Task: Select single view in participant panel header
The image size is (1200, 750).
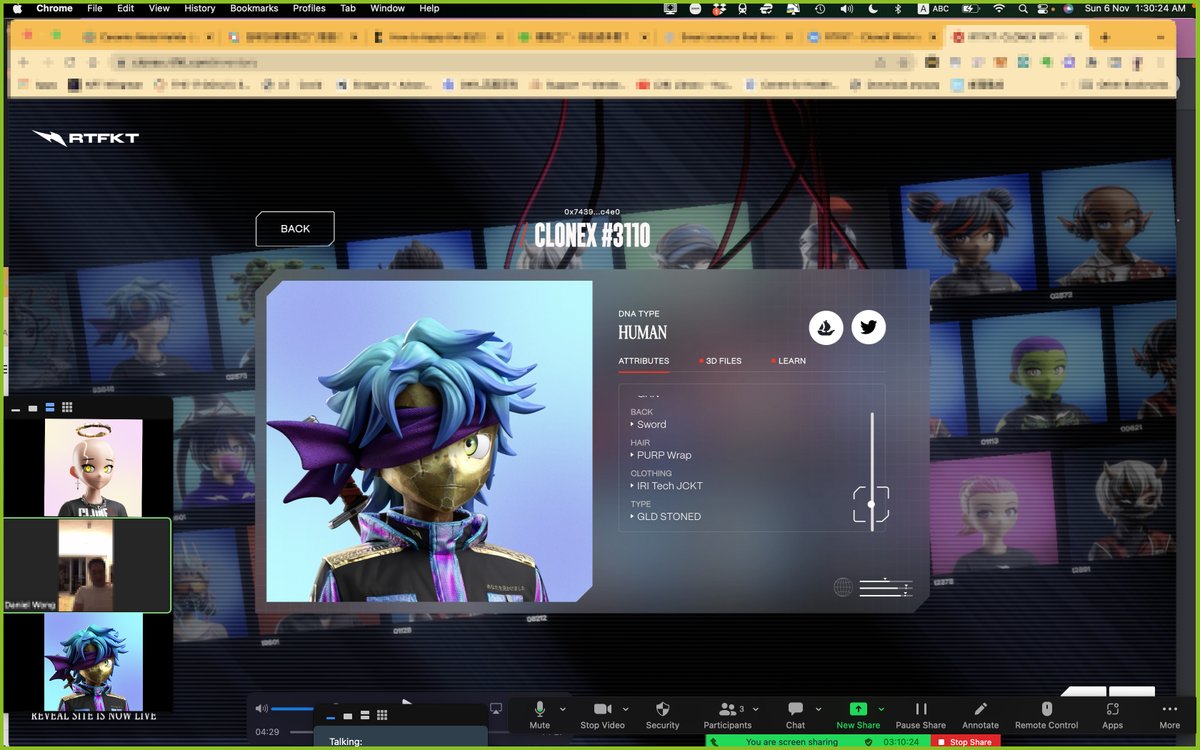Action: (x=33, y=408)
